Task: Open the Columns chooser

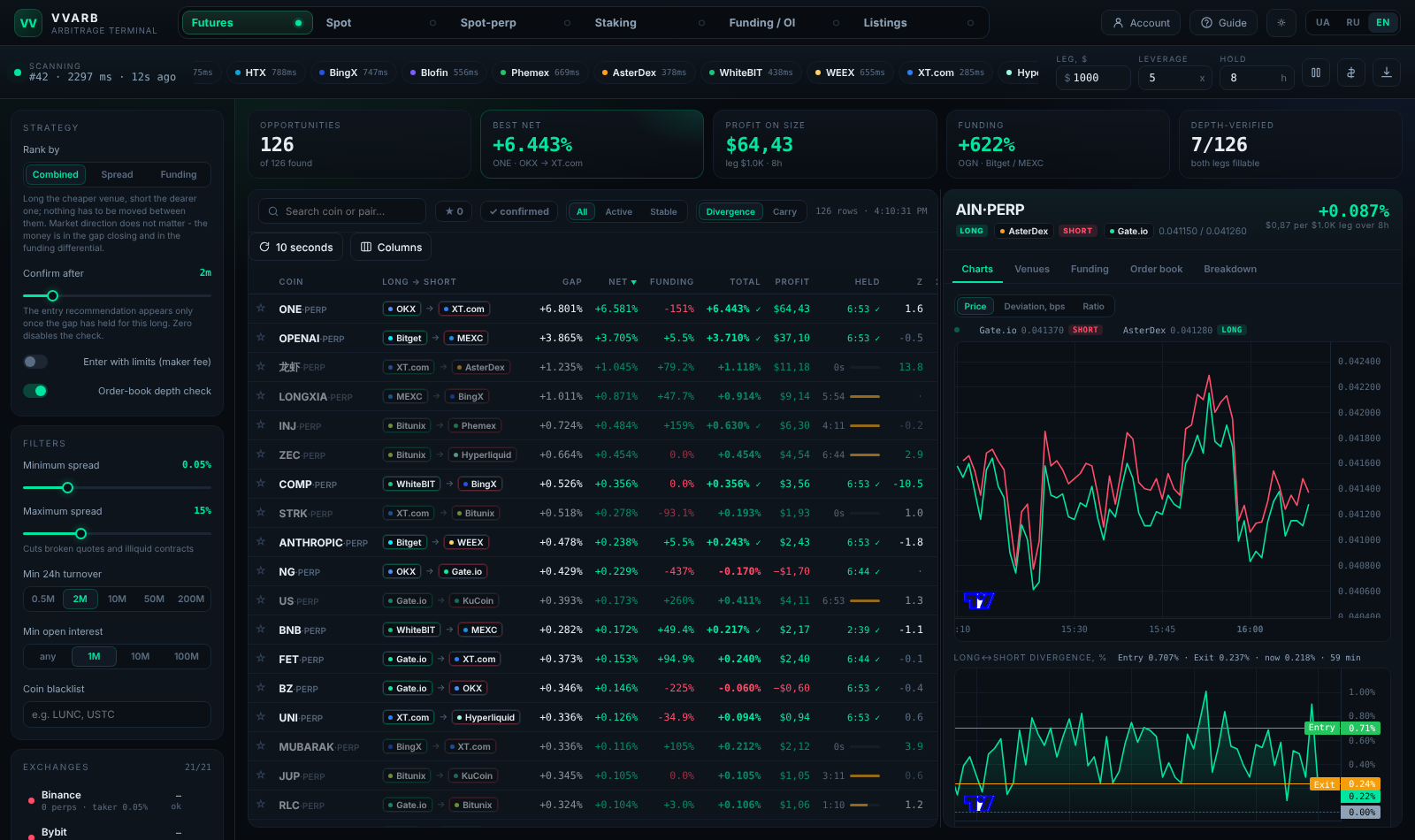Action: click(x=391, y=248)
